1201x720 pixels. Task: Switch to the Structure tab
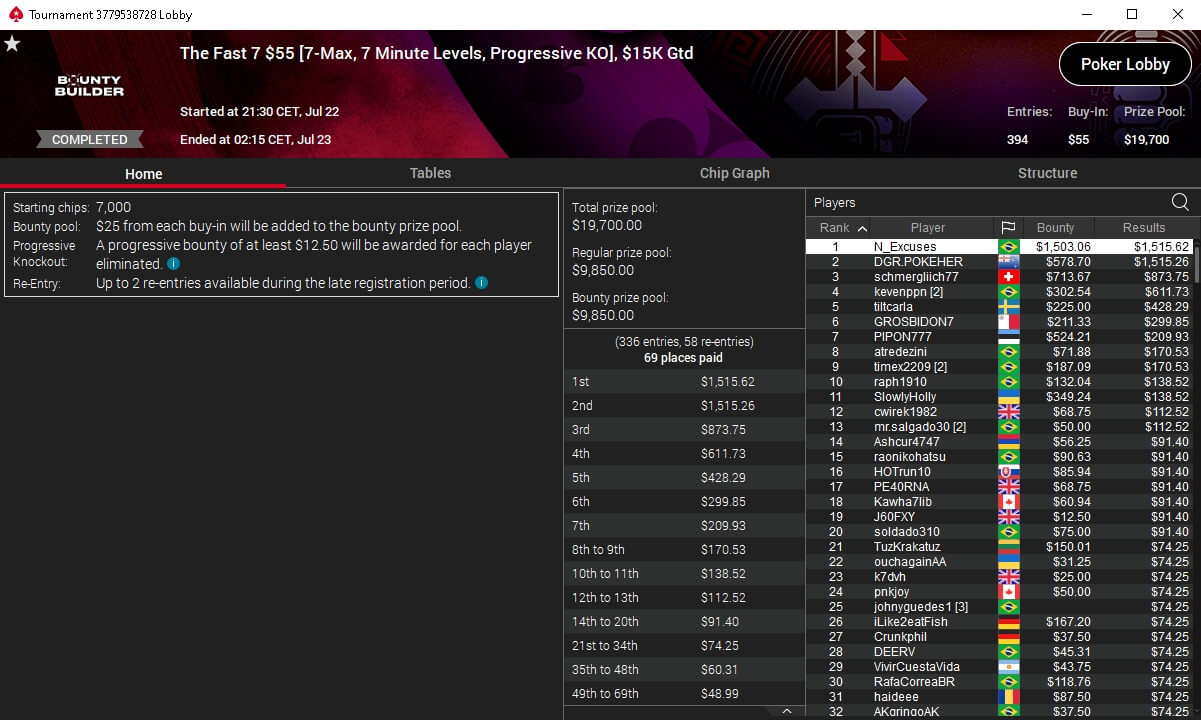pos(1047,173)
